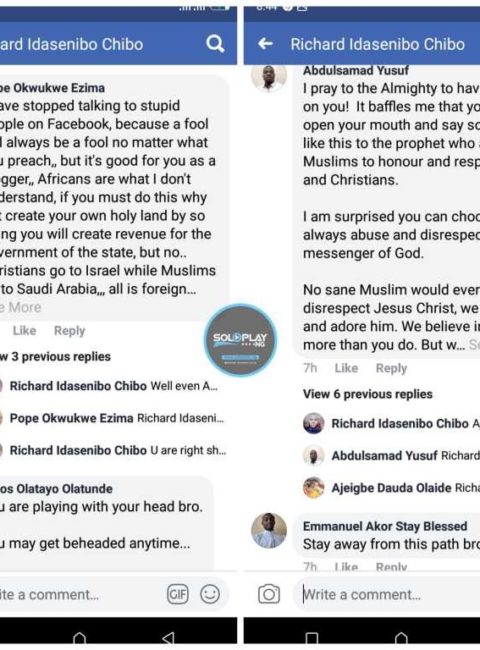This screenshot has height=650, width=480.
Task: Go back using the left arrow icon
Action: coord(265,44)
